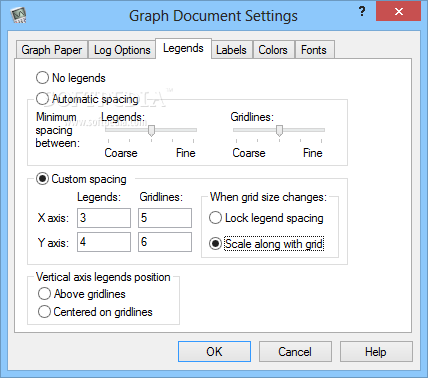
Task: Click the X axis Gridlines input field
Action: click(165, 218)
